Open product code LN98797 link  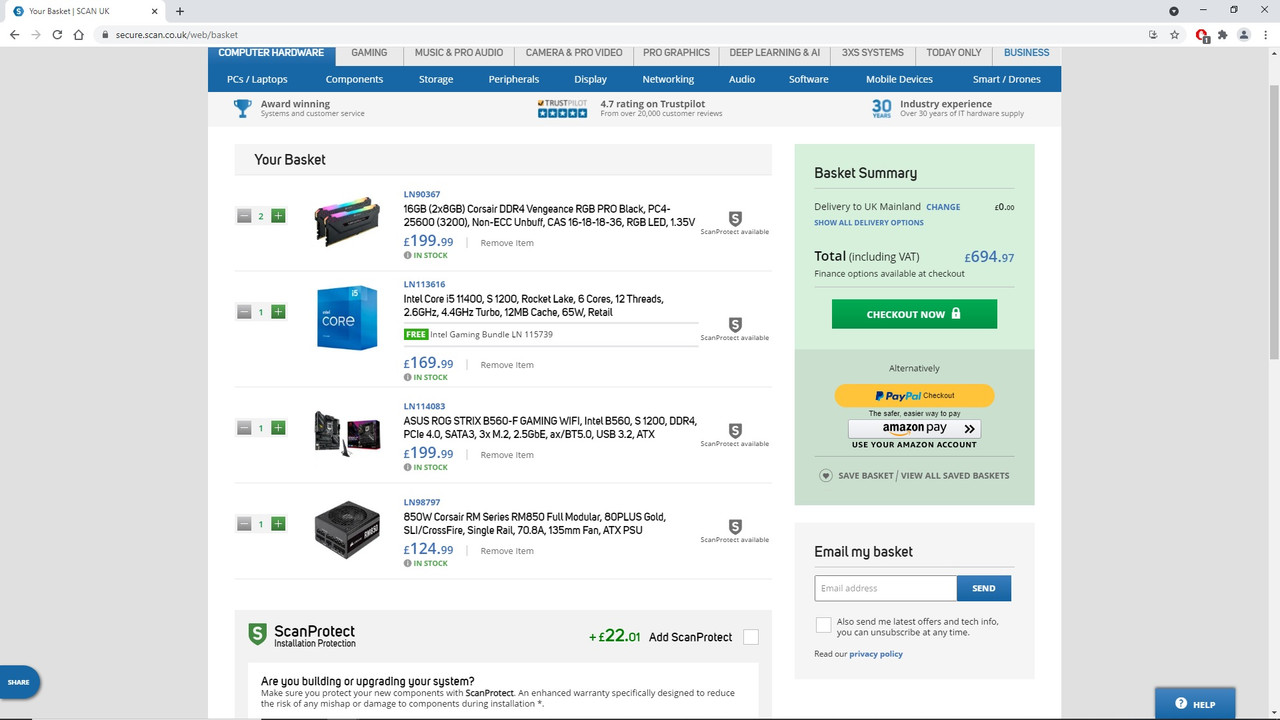coord(422,502)
